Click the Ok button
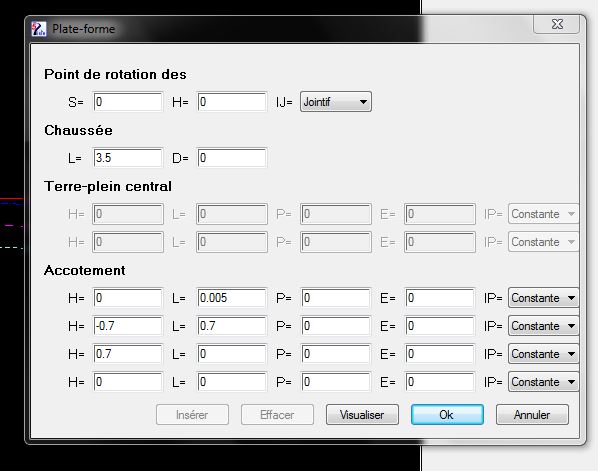 (447, 415)
